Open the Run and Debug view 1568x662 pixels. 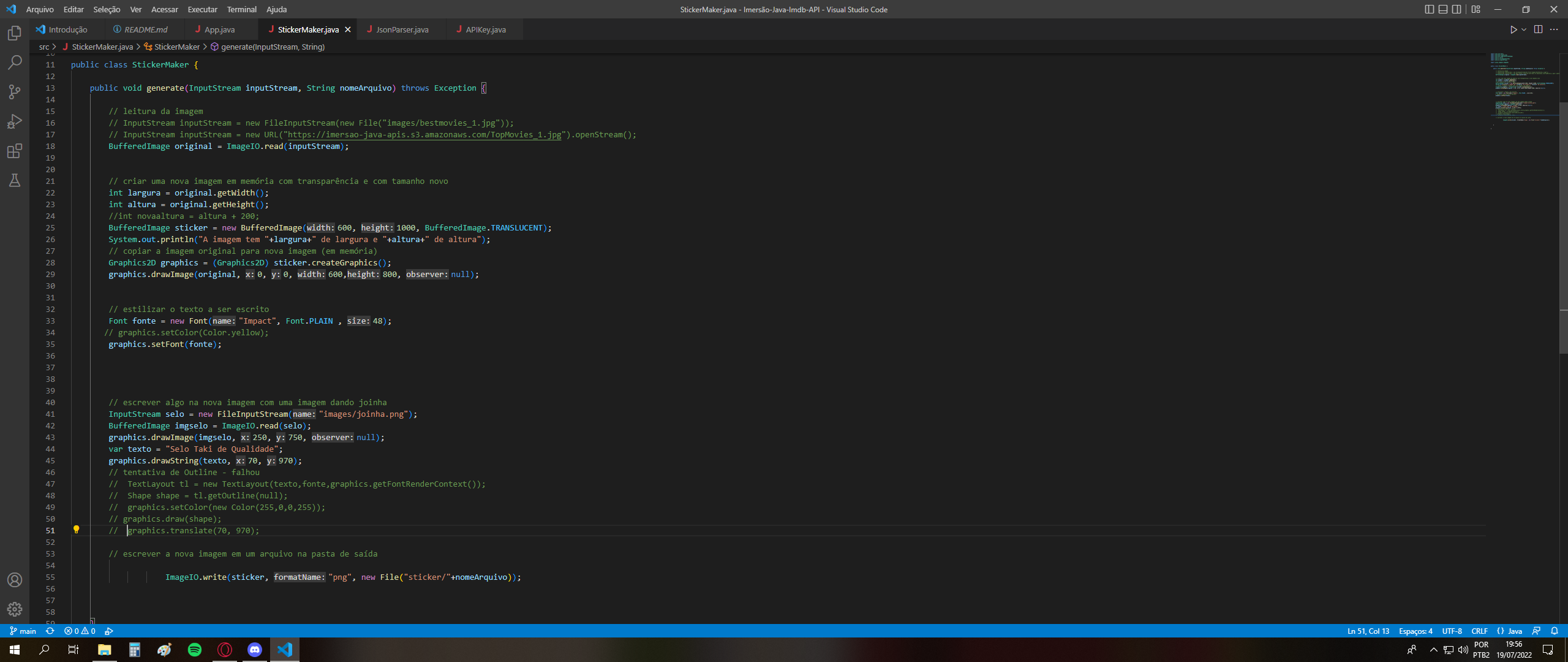(14, 121)
